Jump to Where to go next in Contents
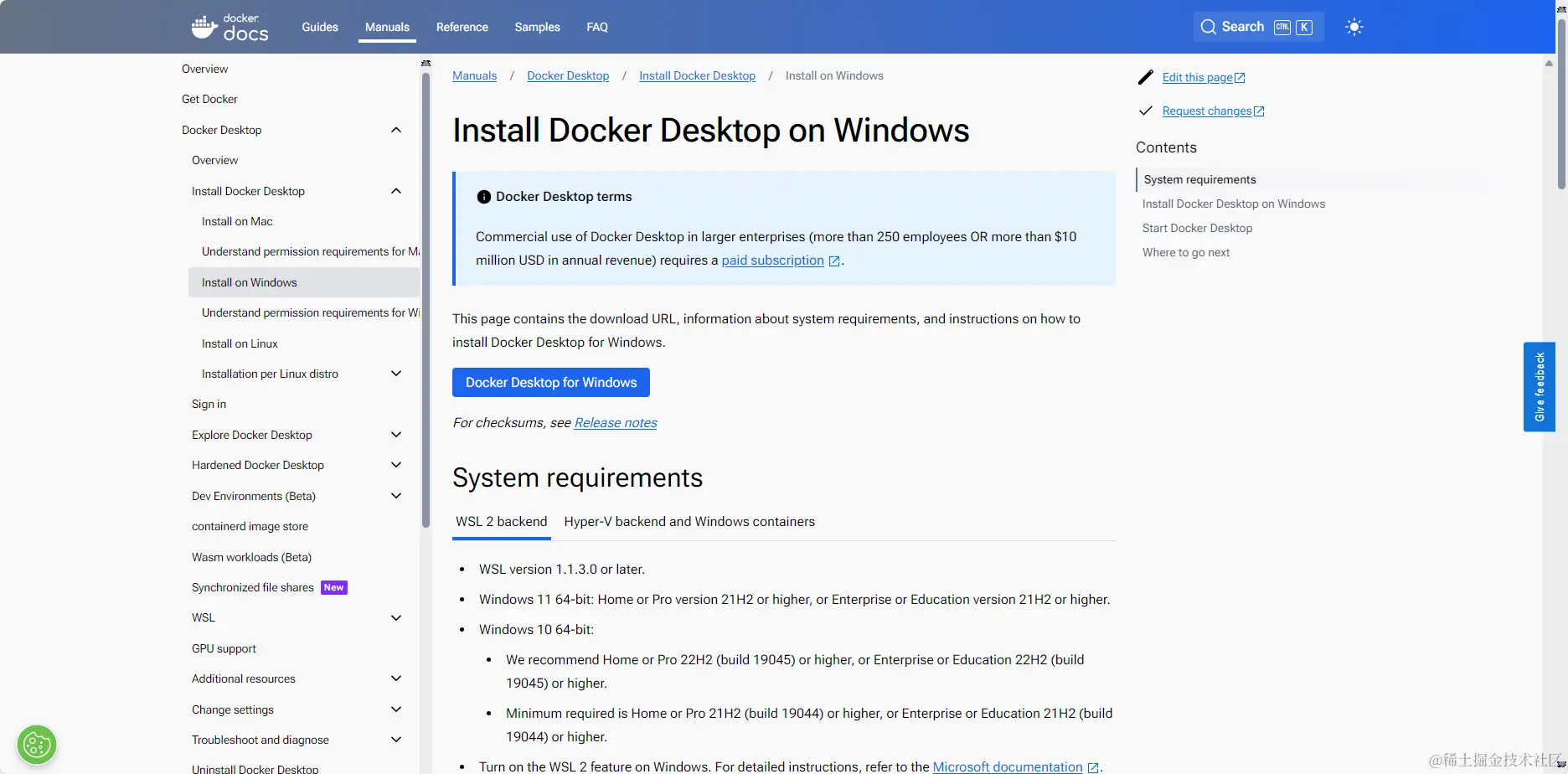The height and width of the screenshot is (774, 1568). (1186, 252)
